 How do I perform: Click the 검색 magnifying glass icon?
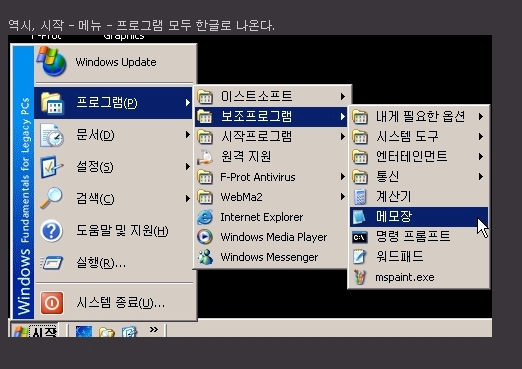pos(51,198)
